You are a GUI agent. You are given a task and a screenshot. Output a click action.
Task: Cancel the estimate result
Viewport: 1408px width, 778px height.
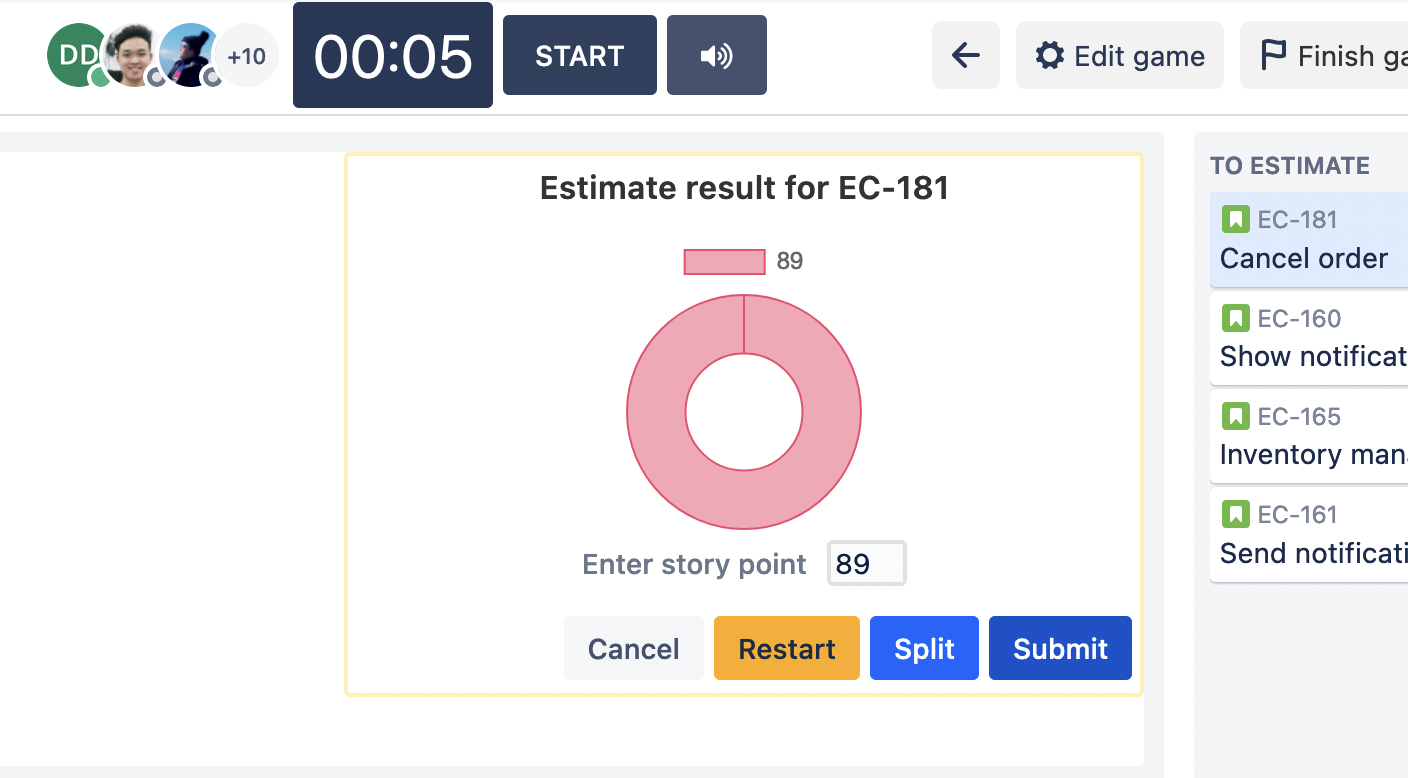(x=633, y=649)
